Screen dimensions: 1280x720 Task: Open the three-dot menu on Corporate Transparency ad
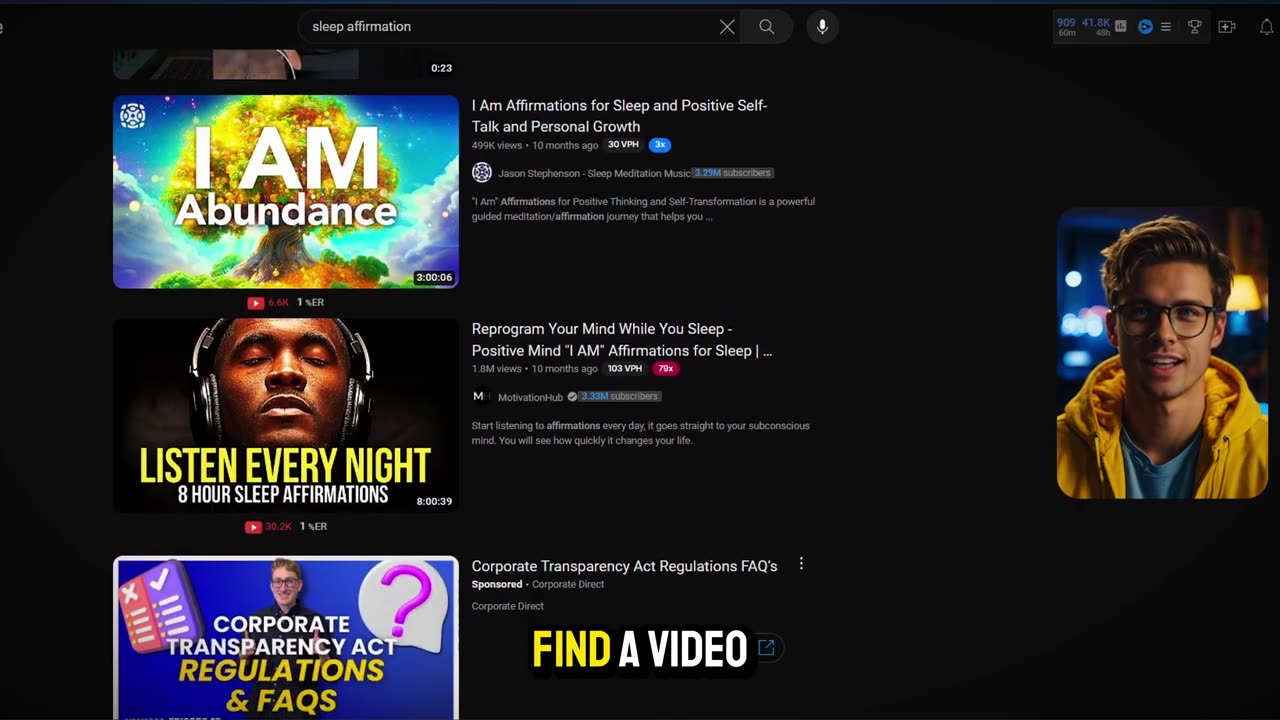coord(801,564)
